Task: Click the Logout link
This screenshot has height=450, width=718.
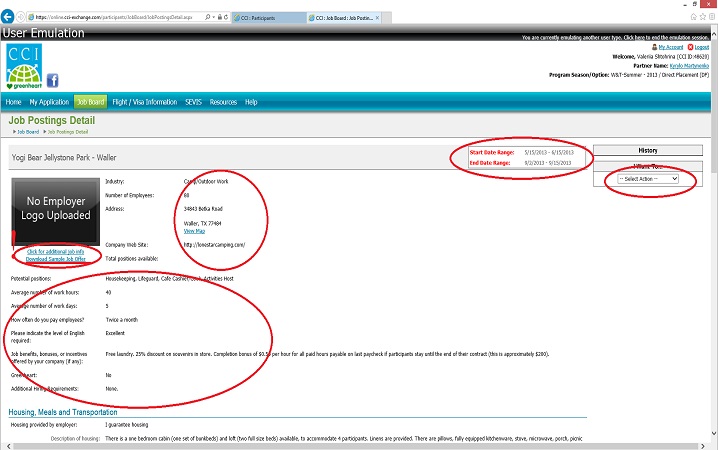Action: pyautogui.click(x=702, y=47)
